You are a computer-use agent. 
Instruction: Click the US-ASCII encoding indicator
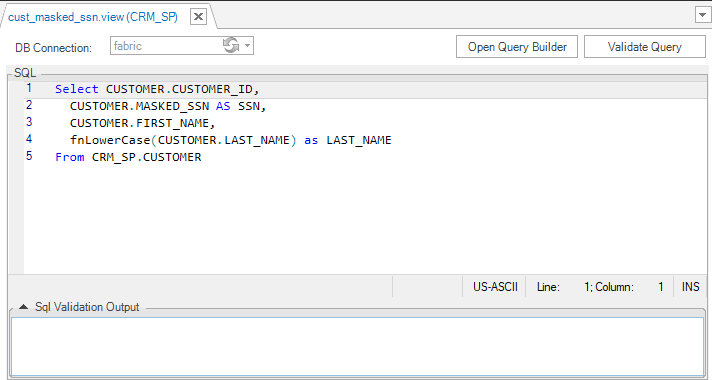495,287
